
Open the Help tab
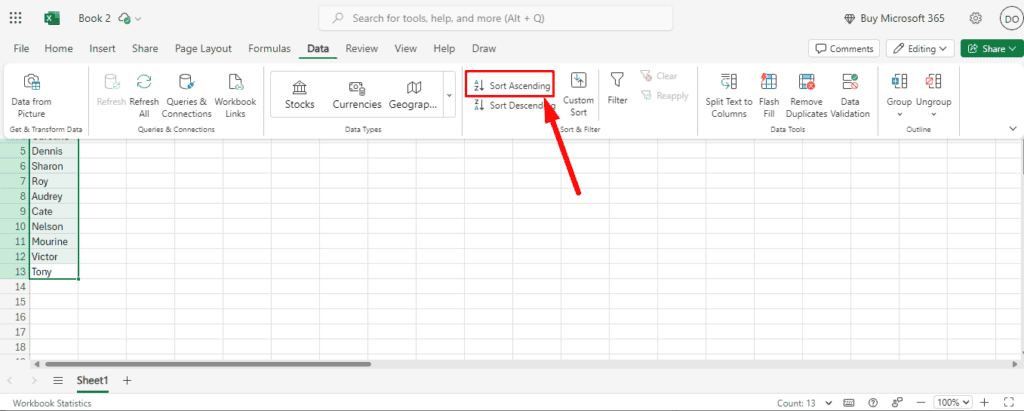[444, 48]
